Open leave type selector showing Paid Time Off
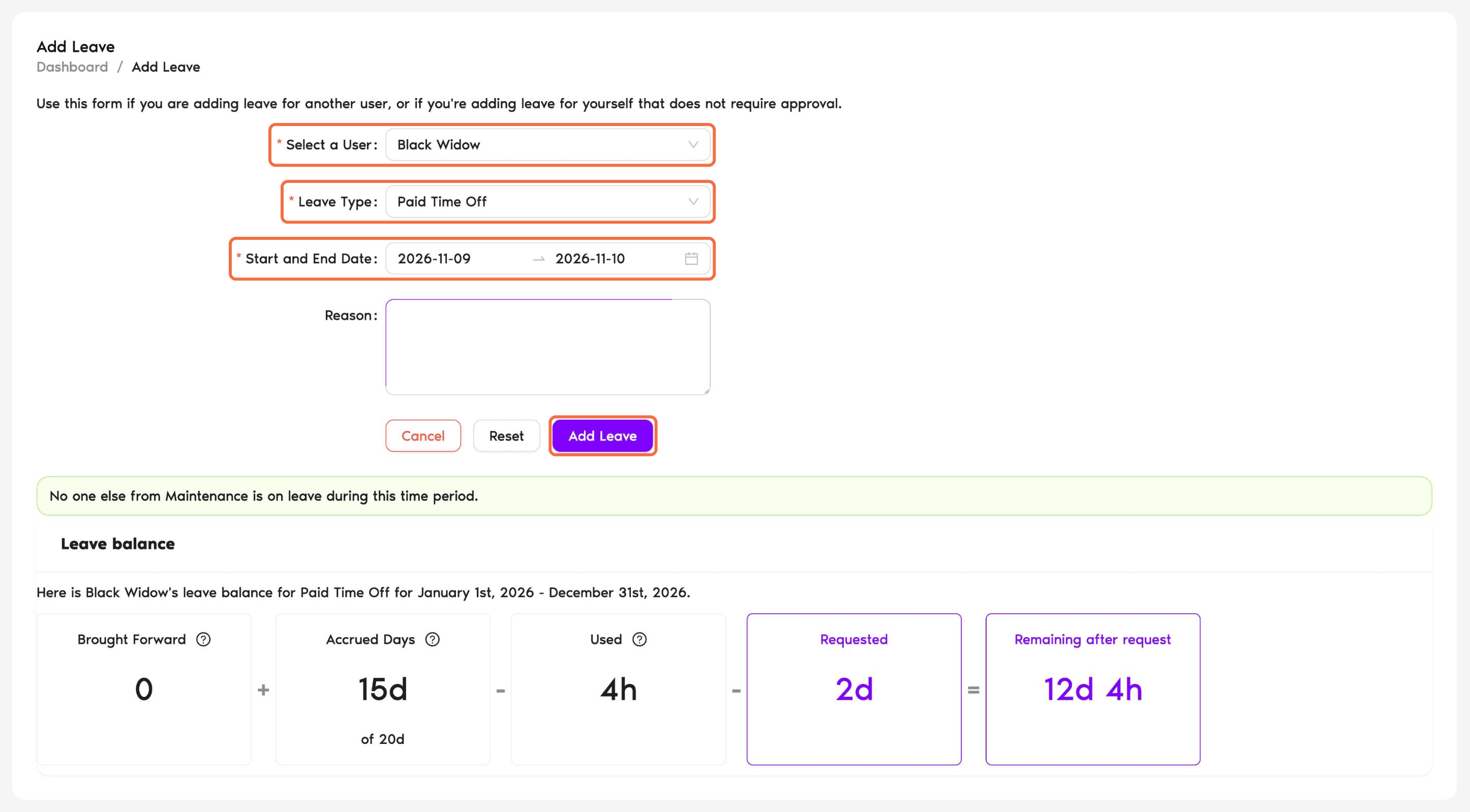The image size is (1470, 812). [548, 202]
